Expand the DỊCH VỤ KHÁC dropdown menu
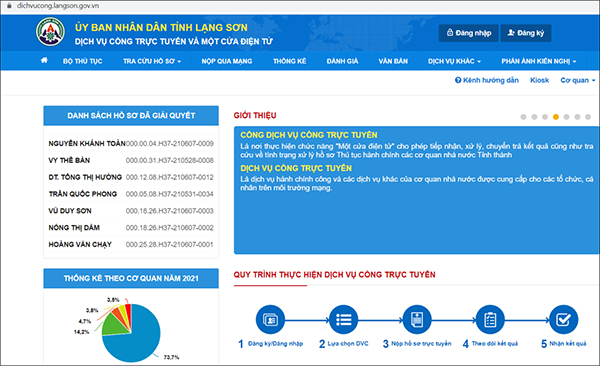Image resolution: width=600 pixels, height=366 pixels. 454,61
